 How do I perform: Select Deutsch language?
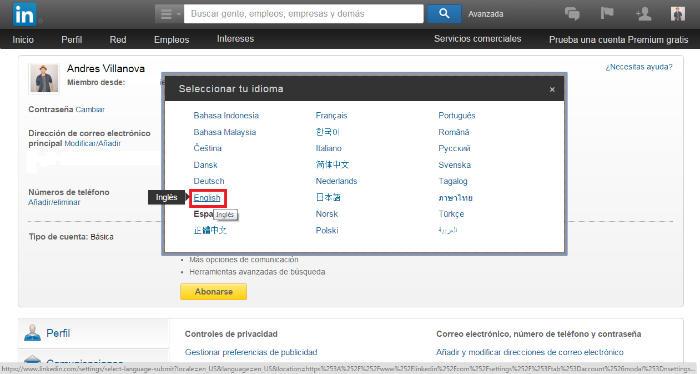coord(209,181)
